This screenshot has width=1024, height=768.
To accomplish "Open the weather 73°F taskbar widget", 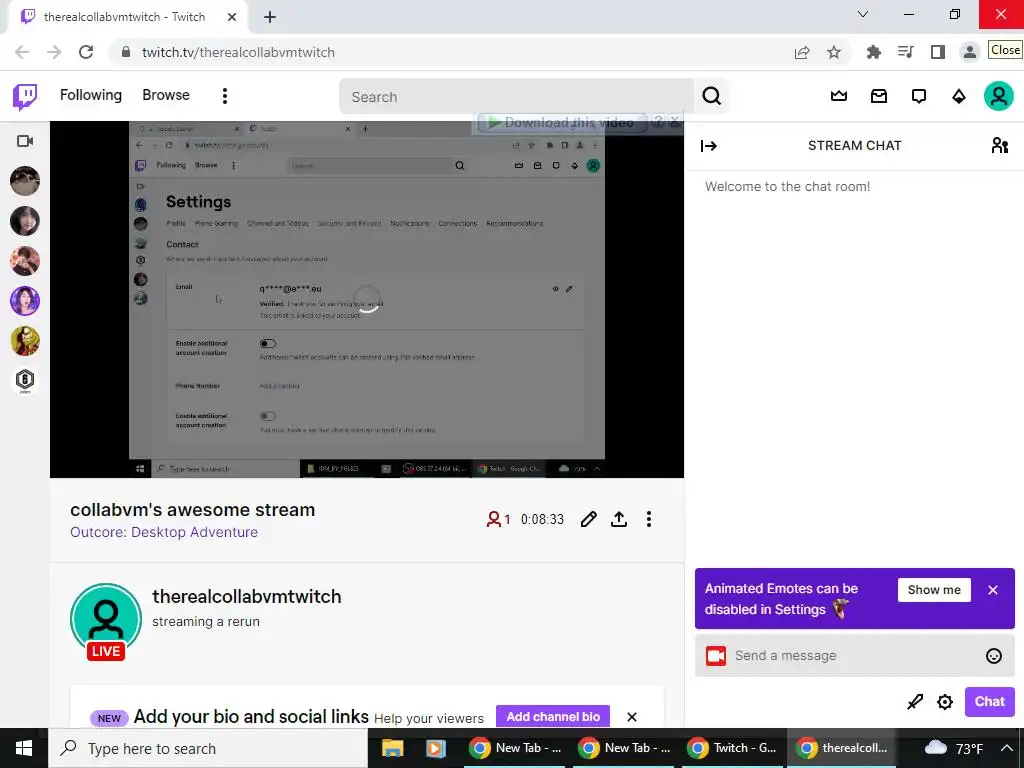I will (954, 748).
